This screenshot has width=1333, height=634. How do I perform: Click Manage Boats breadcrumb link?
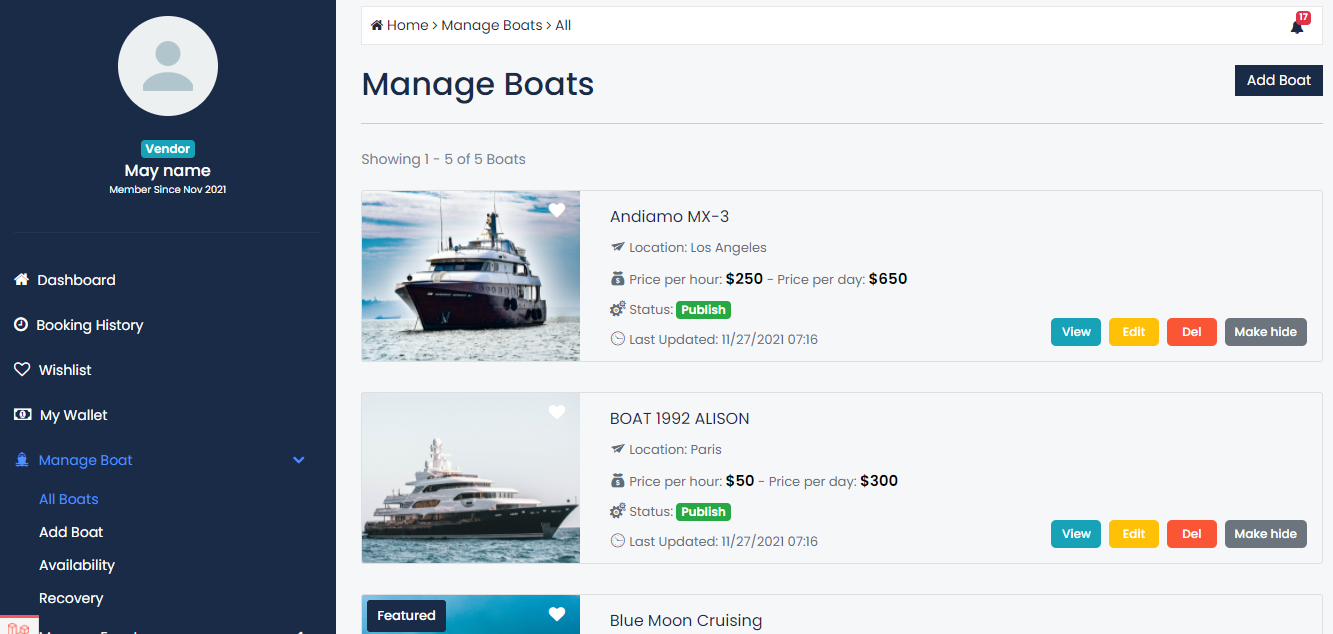coord(491,25)
